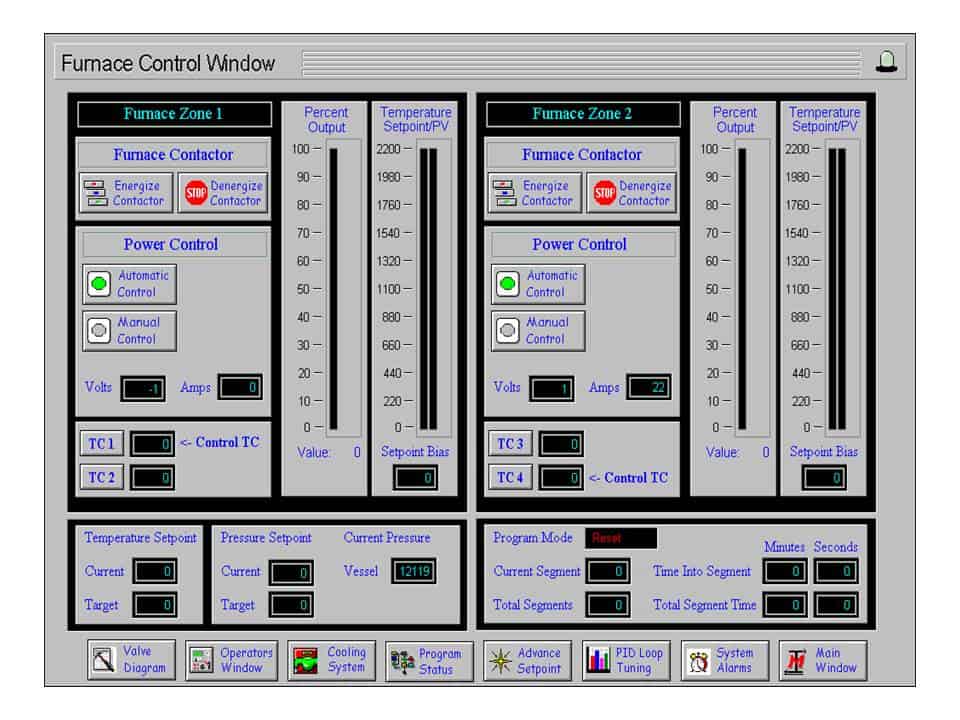Click the Zone 1 Setpoint Bias field
Viewport: 960px width, 720px height.
click(415, 478)
